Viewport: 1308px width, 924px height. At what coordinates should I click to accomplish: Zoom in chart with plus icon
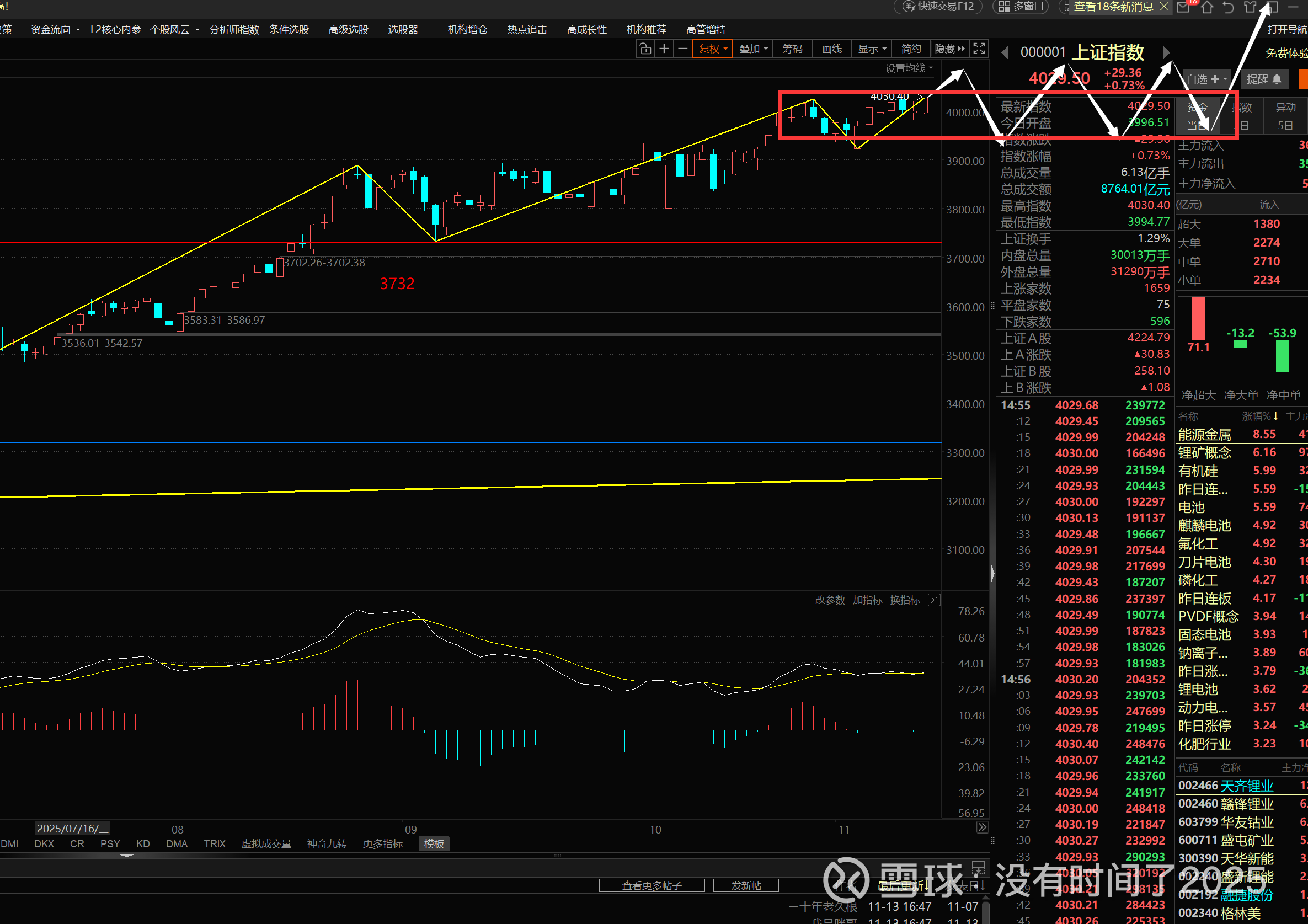click(664, 49)
